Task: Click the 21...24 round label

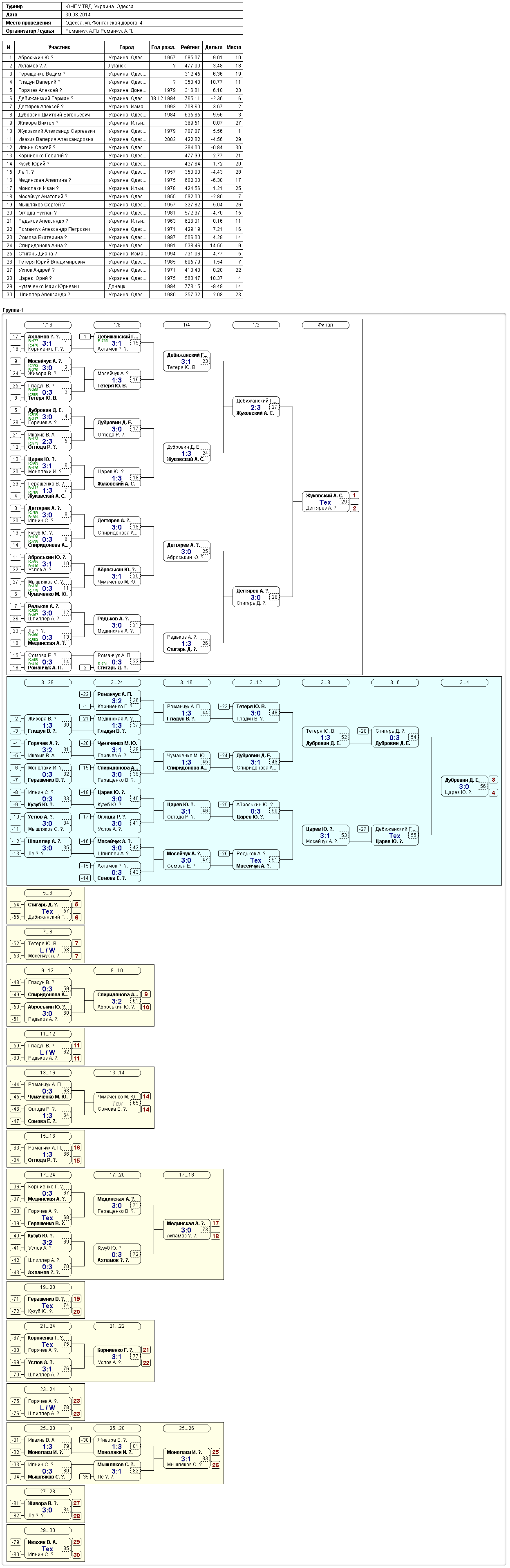Action: [47, 1326]
